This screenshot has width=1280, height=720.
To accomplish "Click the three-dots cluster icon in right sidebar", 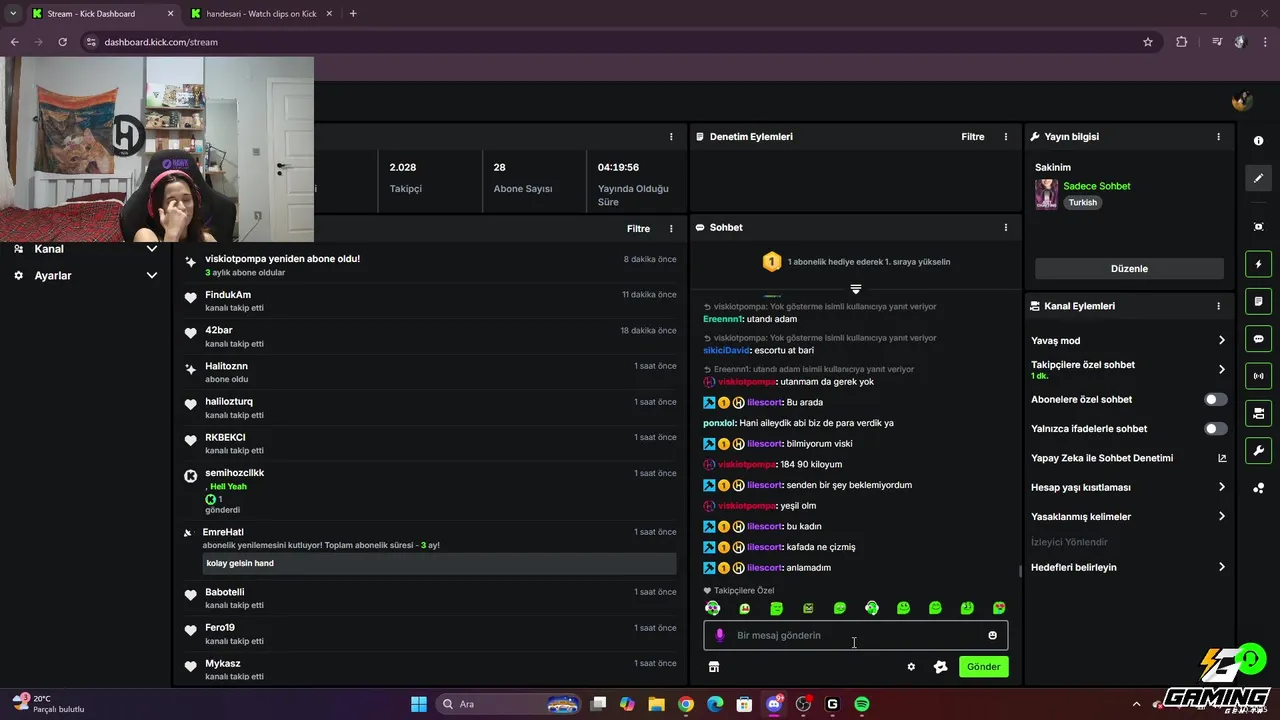I will pyautogui.click(x=1258, y=488).
